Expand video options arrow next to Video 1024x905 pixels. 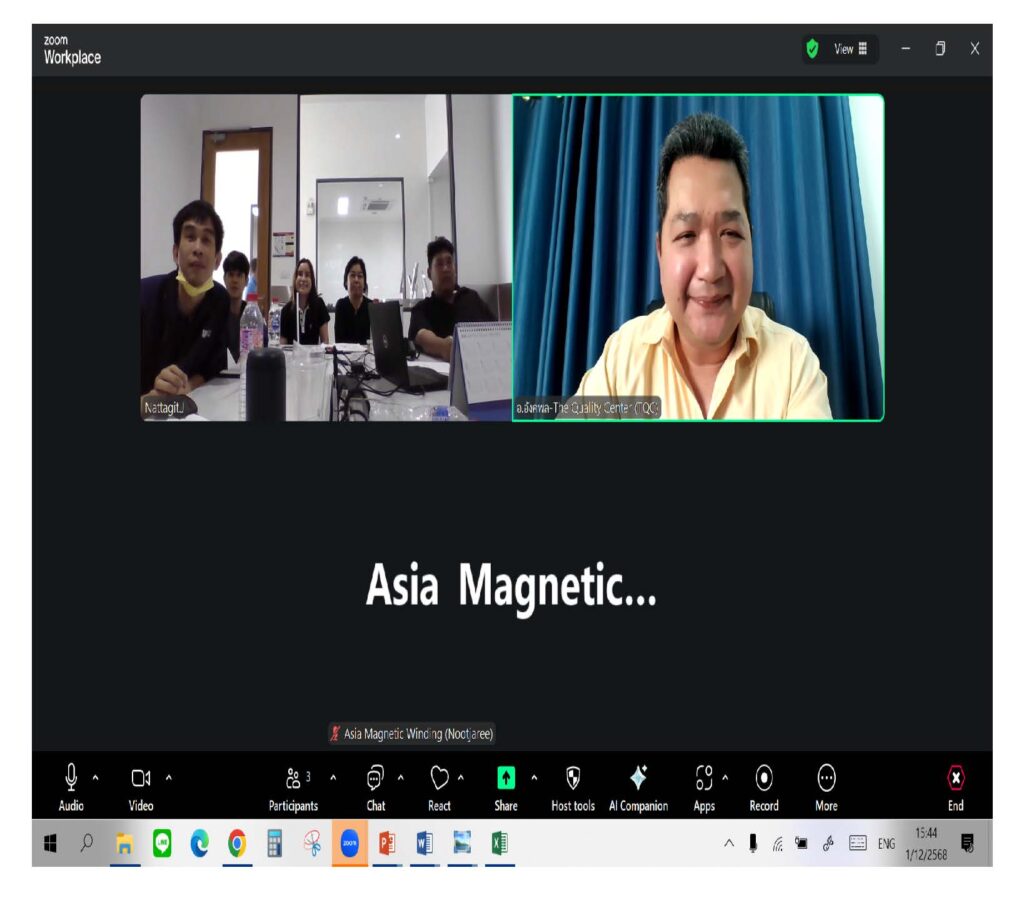168,777
